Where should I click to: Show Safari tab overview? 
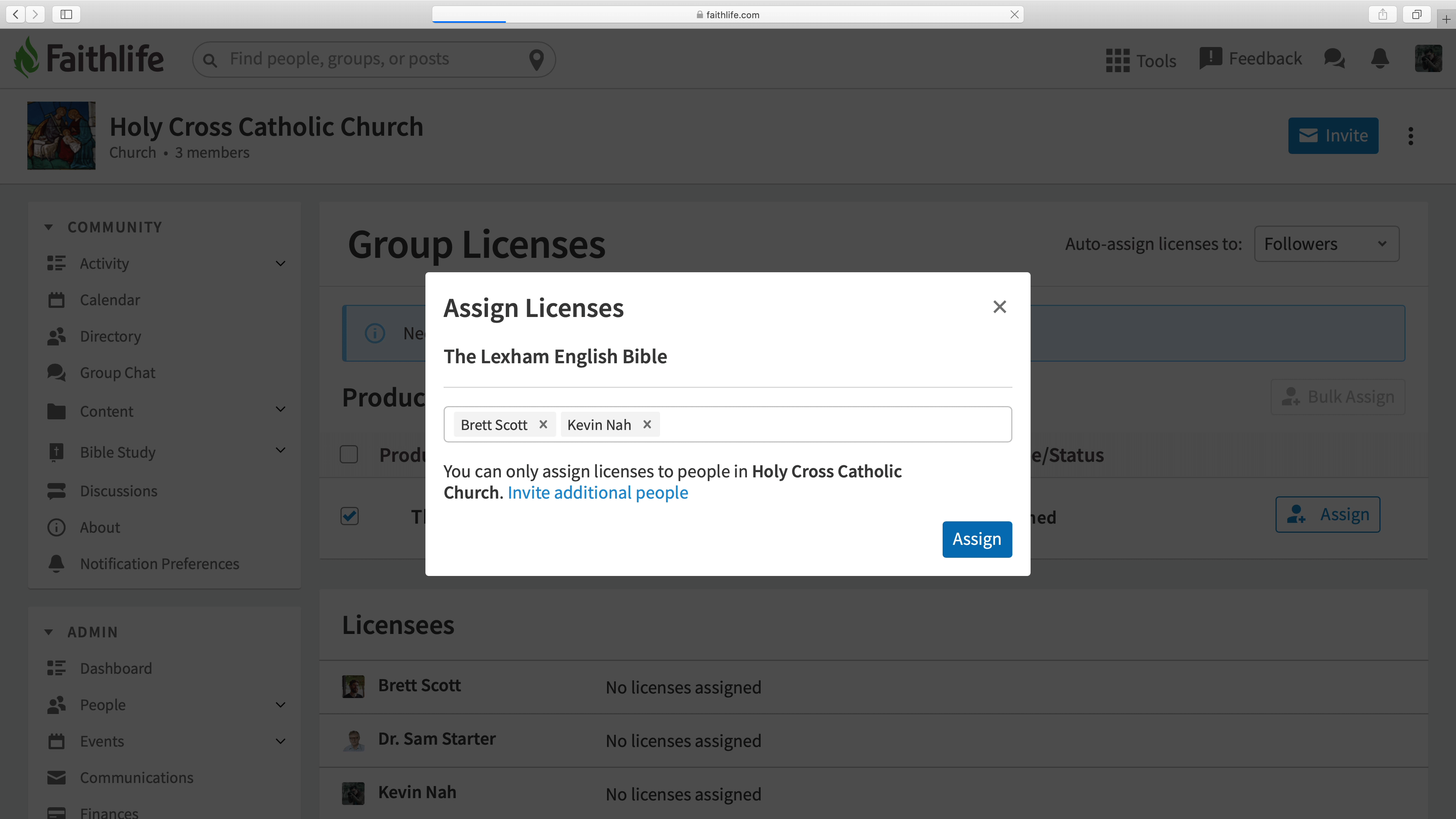1417,14
